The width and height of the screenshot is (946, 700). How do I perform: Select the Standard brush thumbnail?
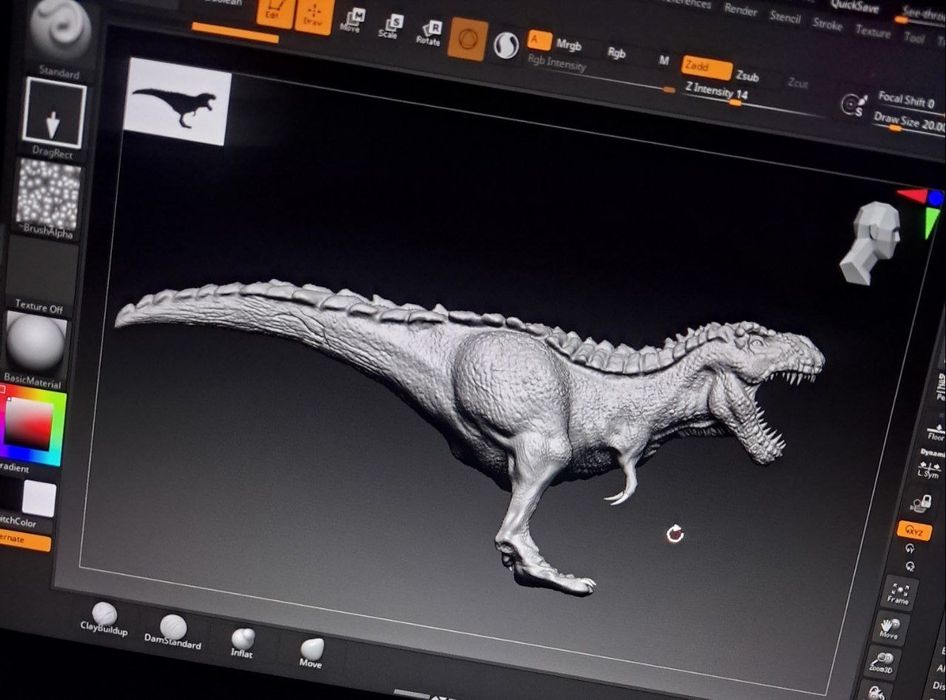click(x=59, y=30)
